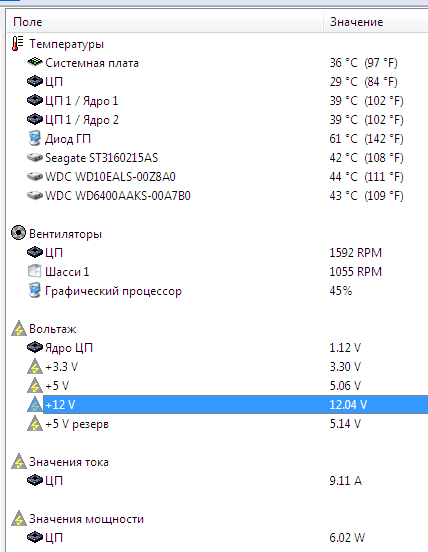
Task: Click the Значения мощности group heading
Action: click(x=86, y=519)
